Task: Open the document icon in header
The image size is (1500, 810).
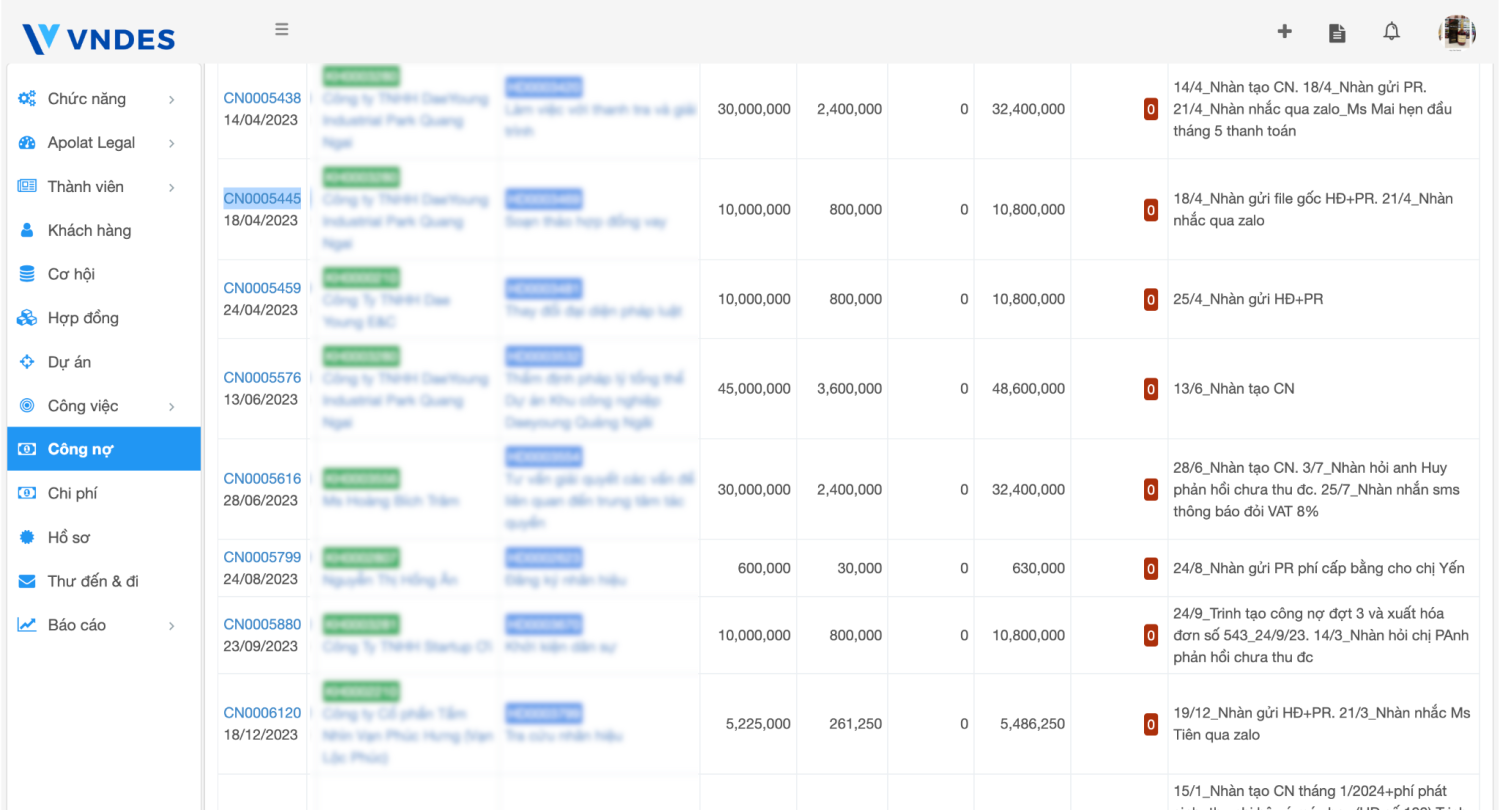Action: point(1337,33)
